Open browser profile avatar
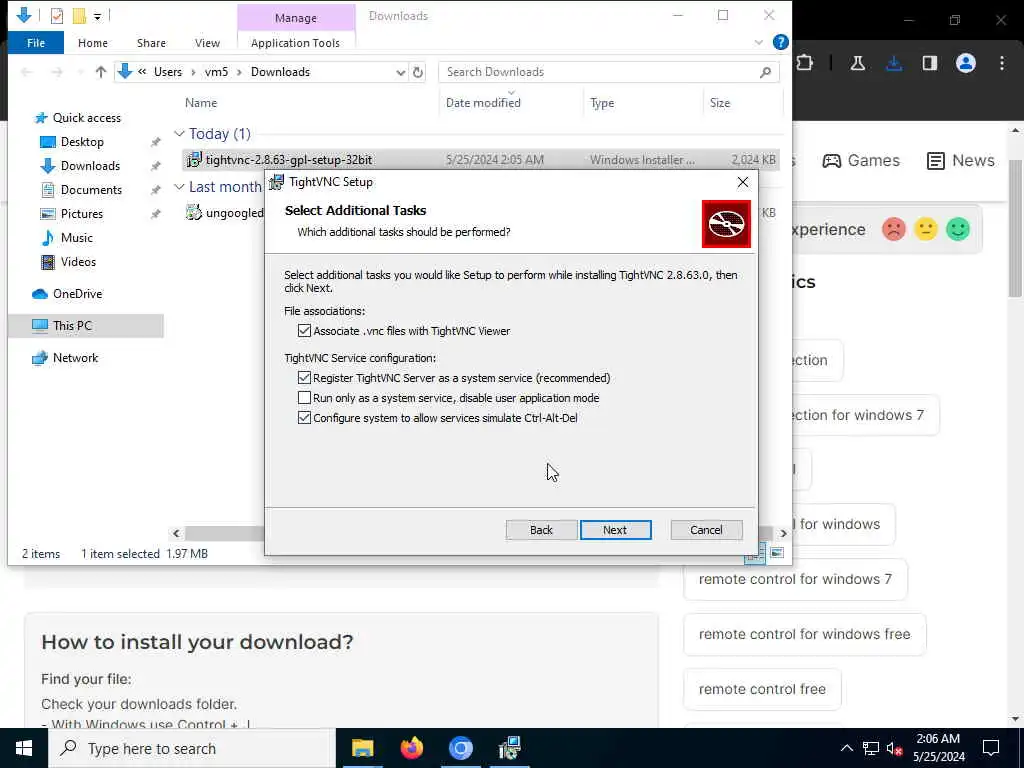 pyautogui.click(x=966, y=63)
